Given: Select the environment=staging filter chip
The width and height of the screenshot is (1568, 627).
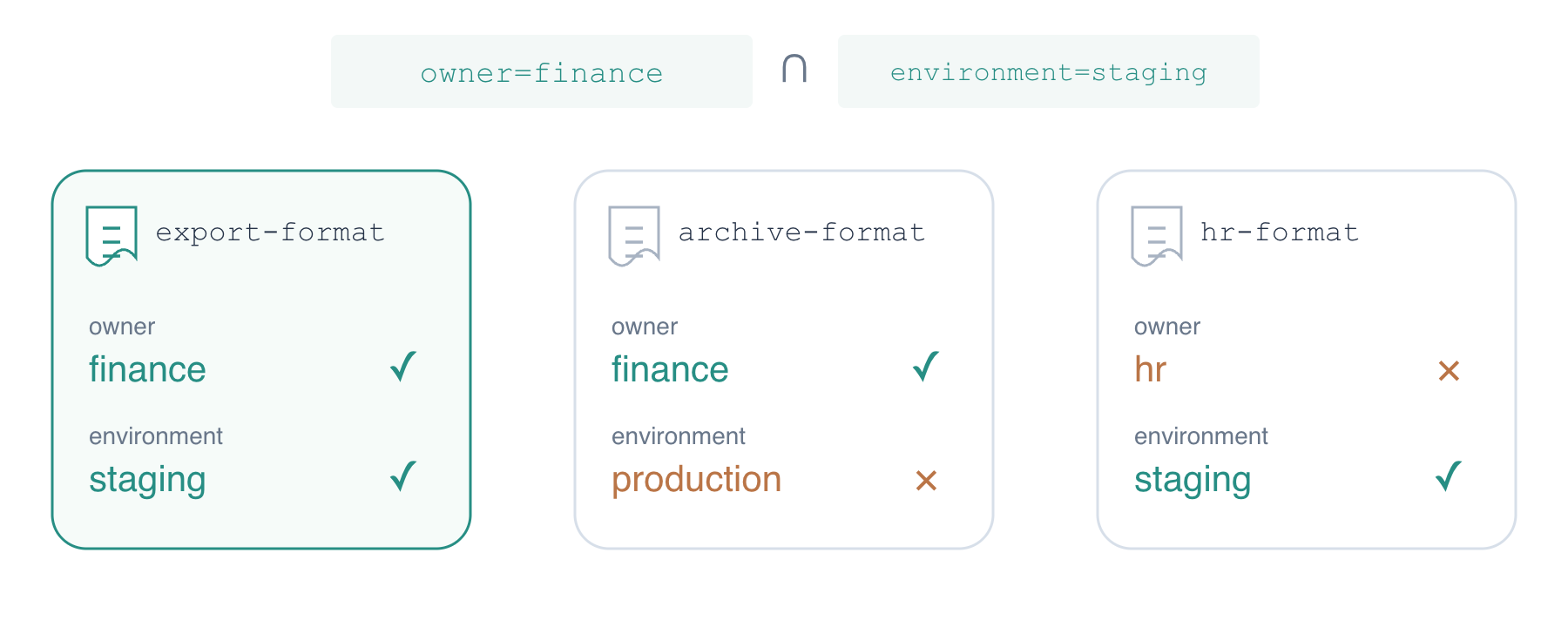Looking at the screenshot, I should [x=1049, y=71].
